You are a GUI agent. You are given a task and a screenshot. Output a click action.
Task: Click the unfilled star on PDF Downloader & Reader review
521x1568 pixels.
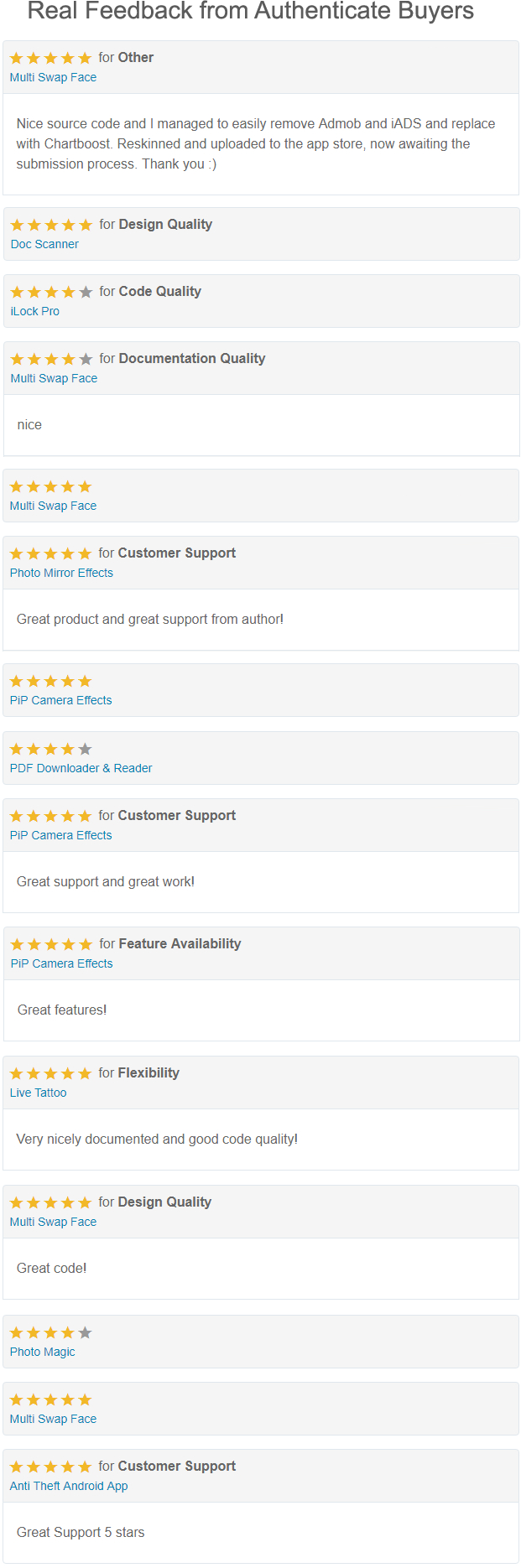click(85, 750)
